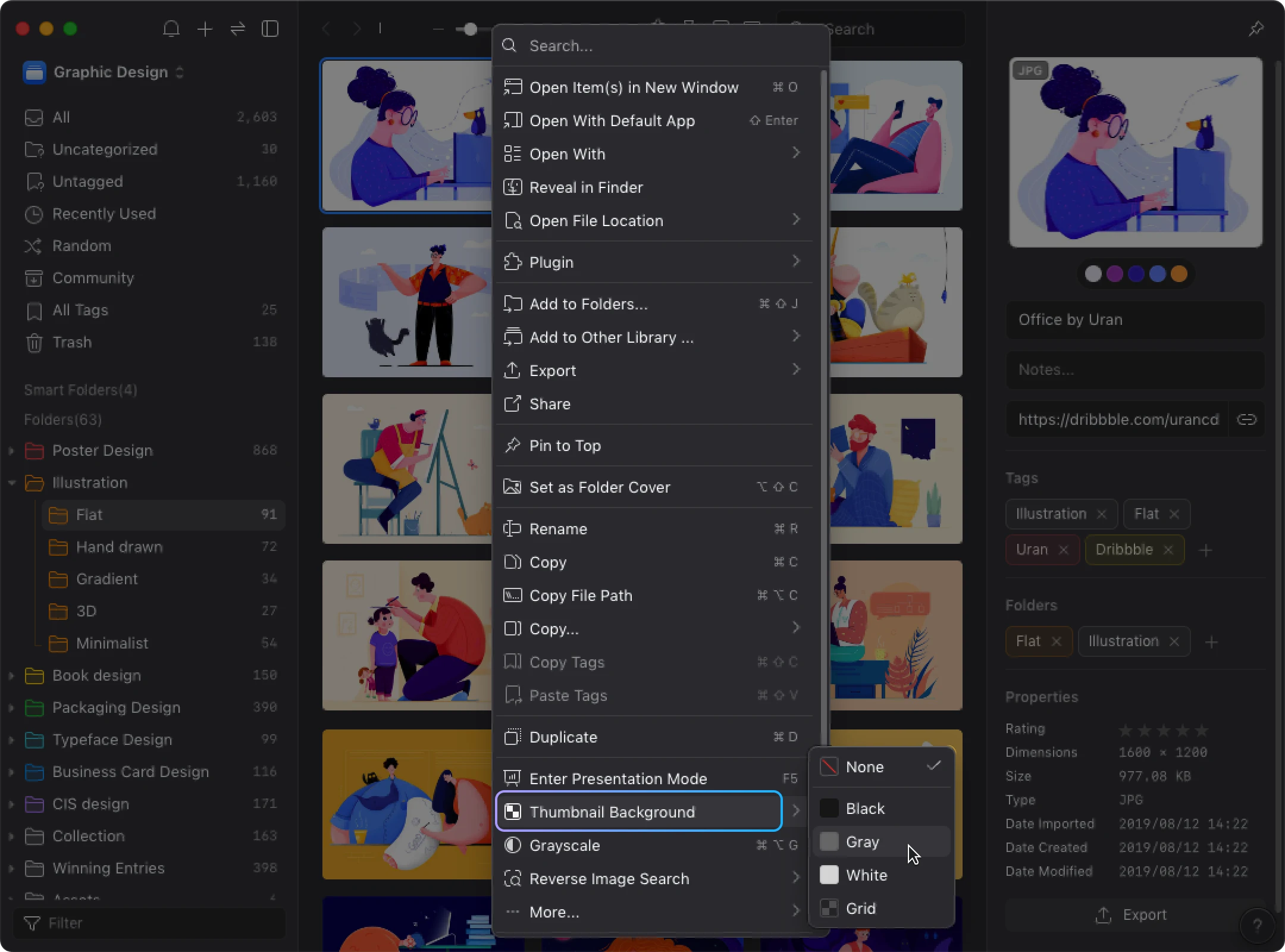
Task: Click the Trash icon in sidebar
Action: pyautogui.click(x=34, y=343)
